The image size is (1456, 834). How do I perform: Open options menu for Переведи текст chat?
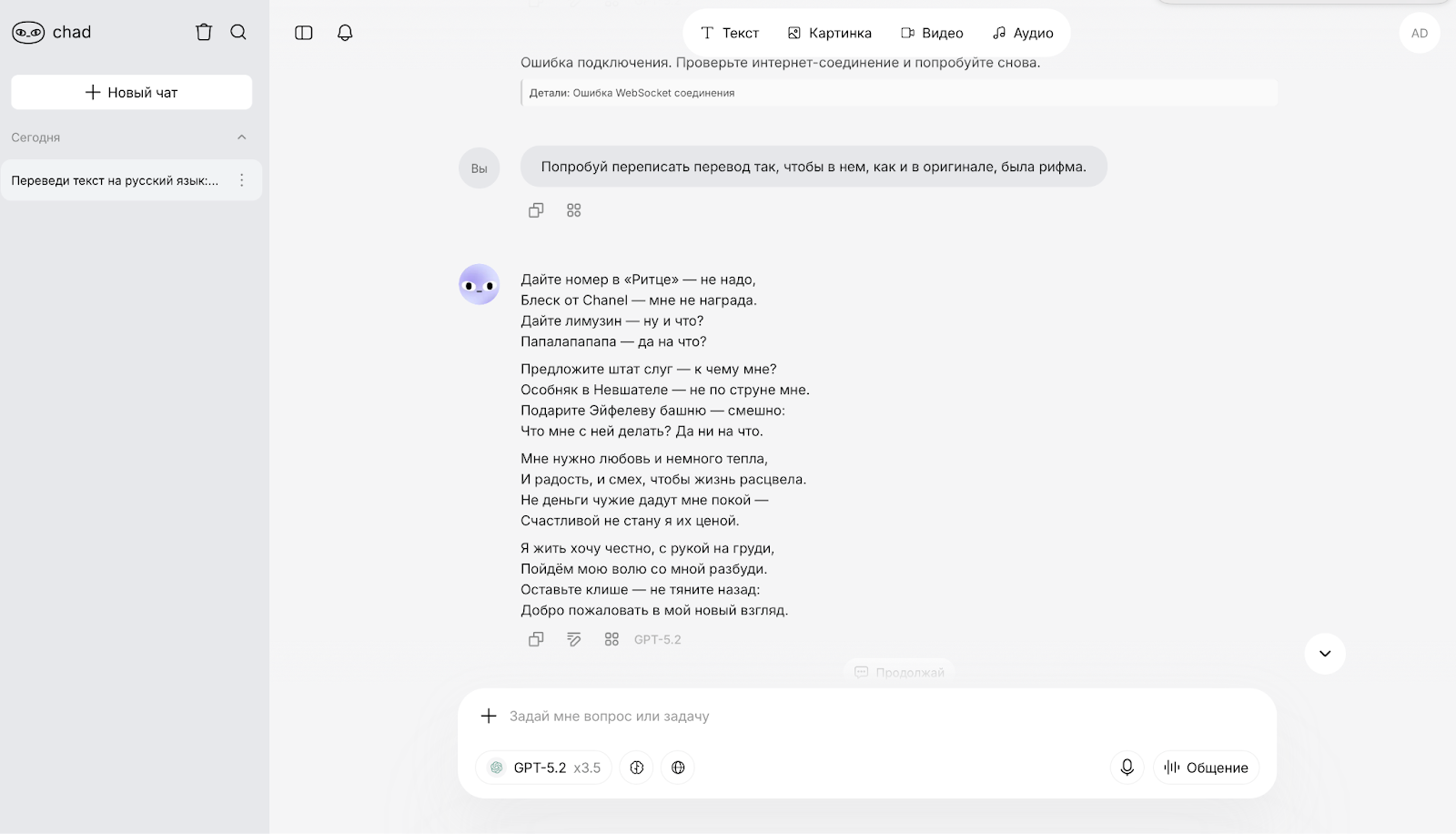[x=242, y=180]
